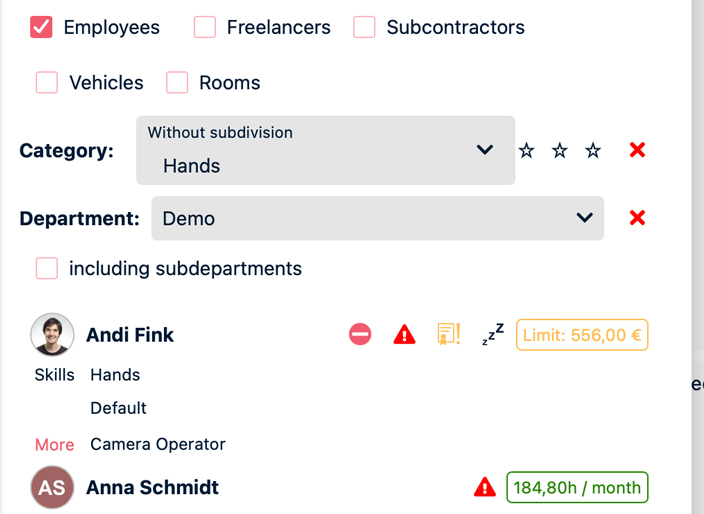Click the Limit: 556,00 € badge
Screen dimensions: 704x514
[x=582, y=335]
